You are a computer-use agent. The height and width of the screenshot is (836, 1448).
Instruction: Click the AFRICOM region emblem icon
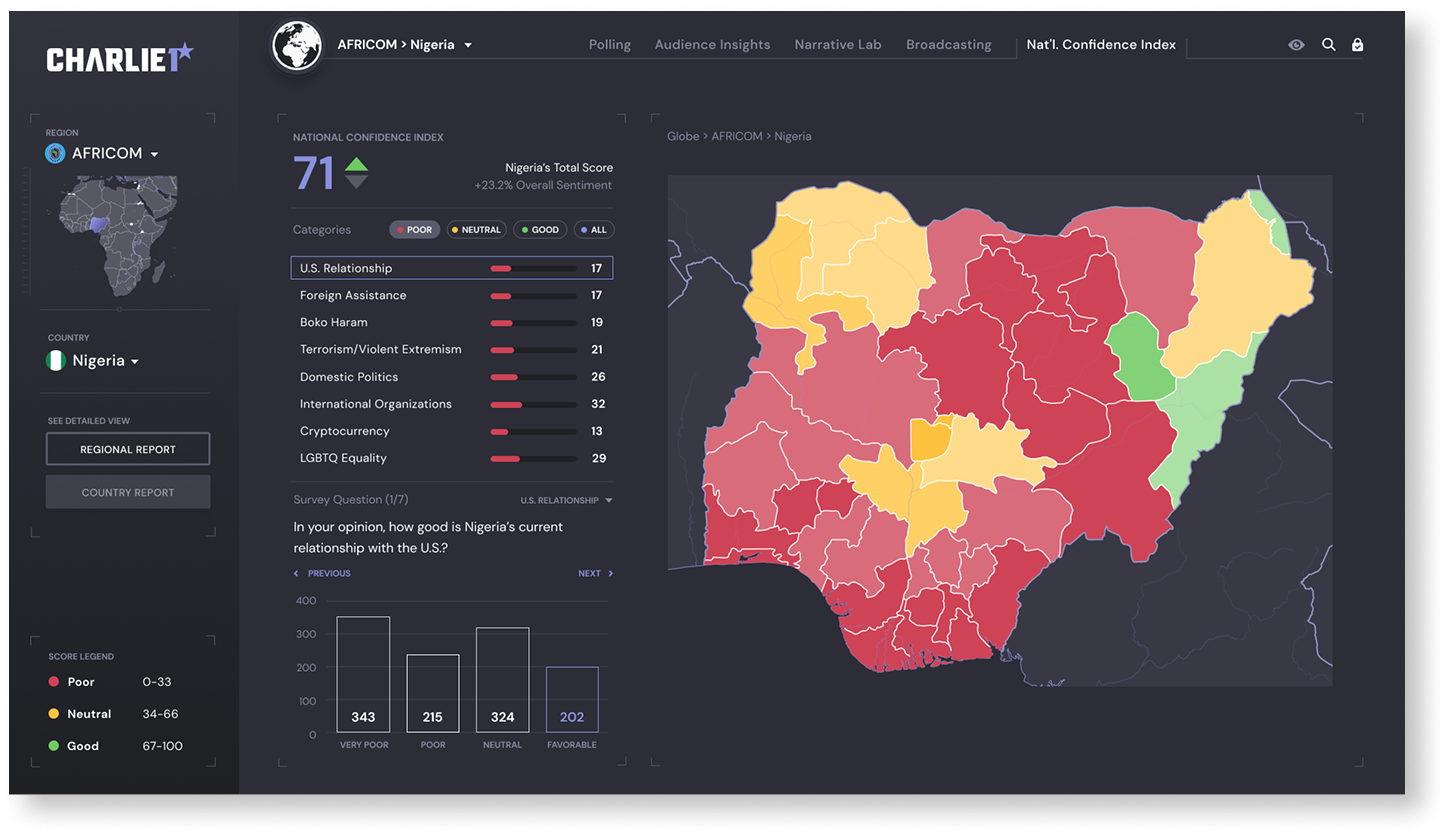55,153
